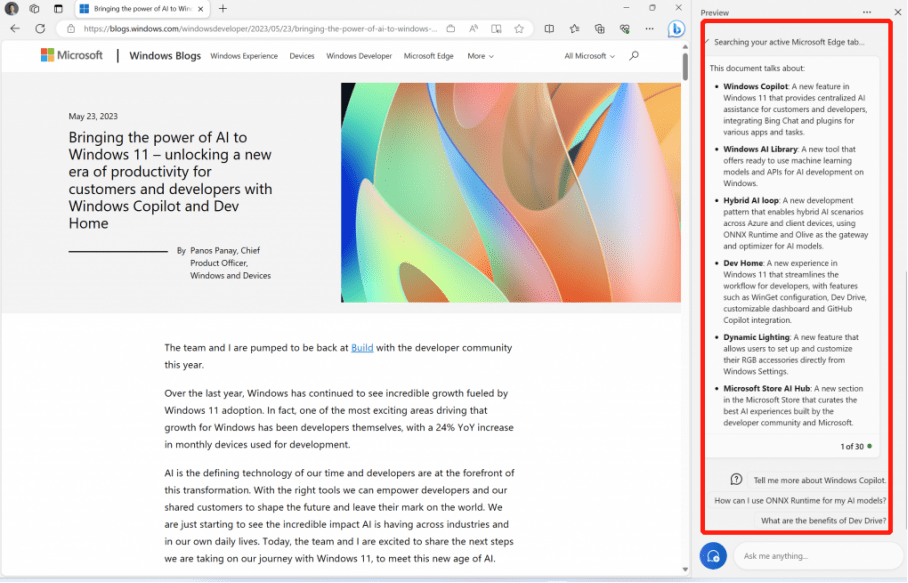Screen dimensions: 908x583
Task: Click 'What are the benefits of Dev Drive?' suggestion
Action: pos(823,521)
